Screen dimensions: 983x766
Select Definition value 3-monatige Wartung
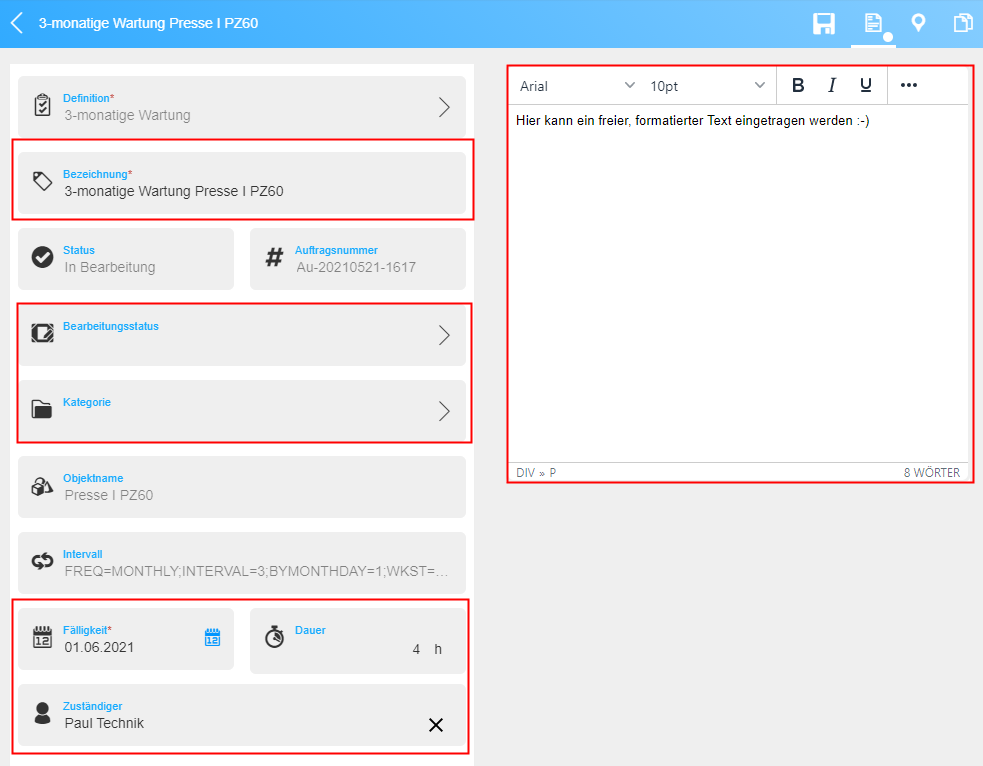coord(127,115)
